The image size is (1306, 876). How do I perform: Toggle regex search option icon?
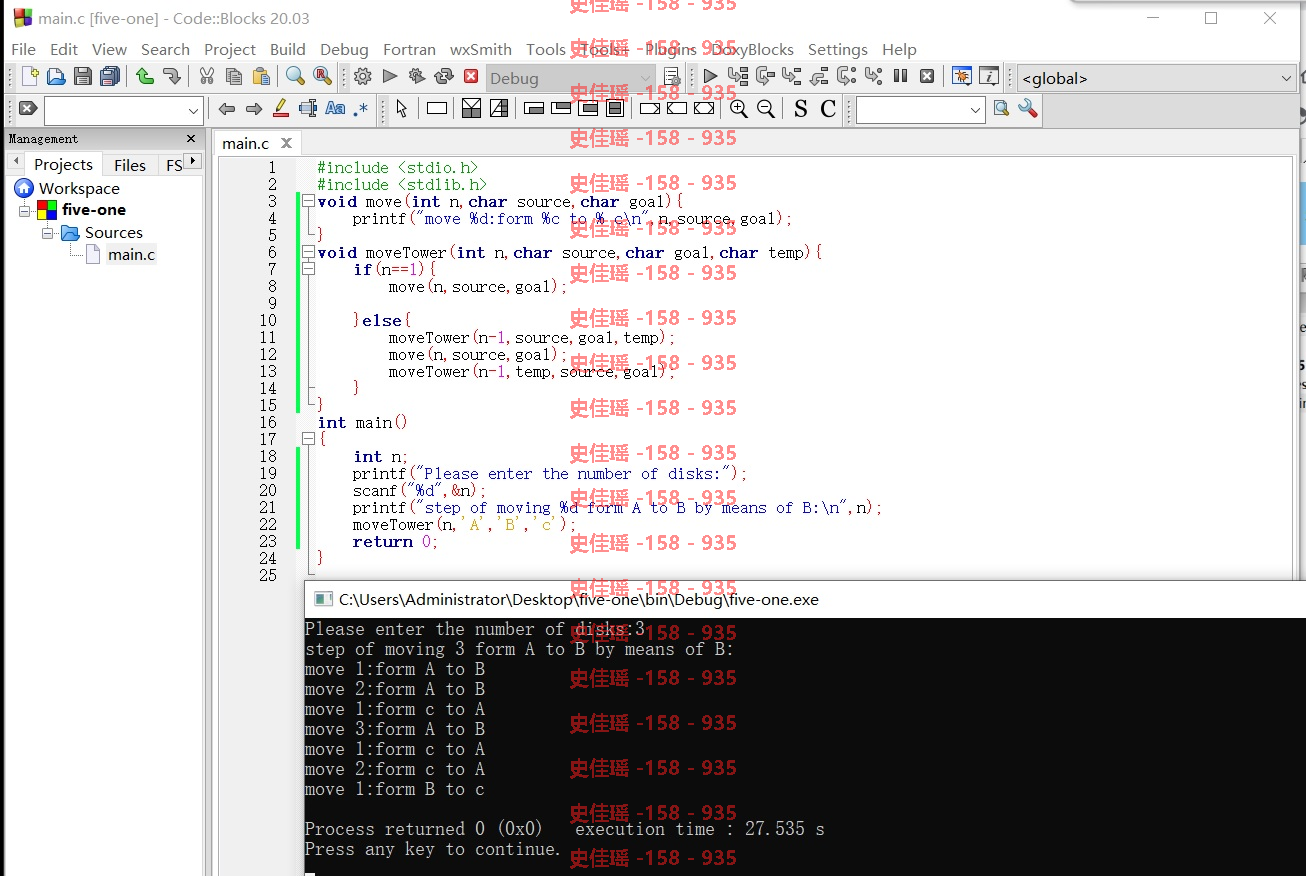[x=361, y=109]
